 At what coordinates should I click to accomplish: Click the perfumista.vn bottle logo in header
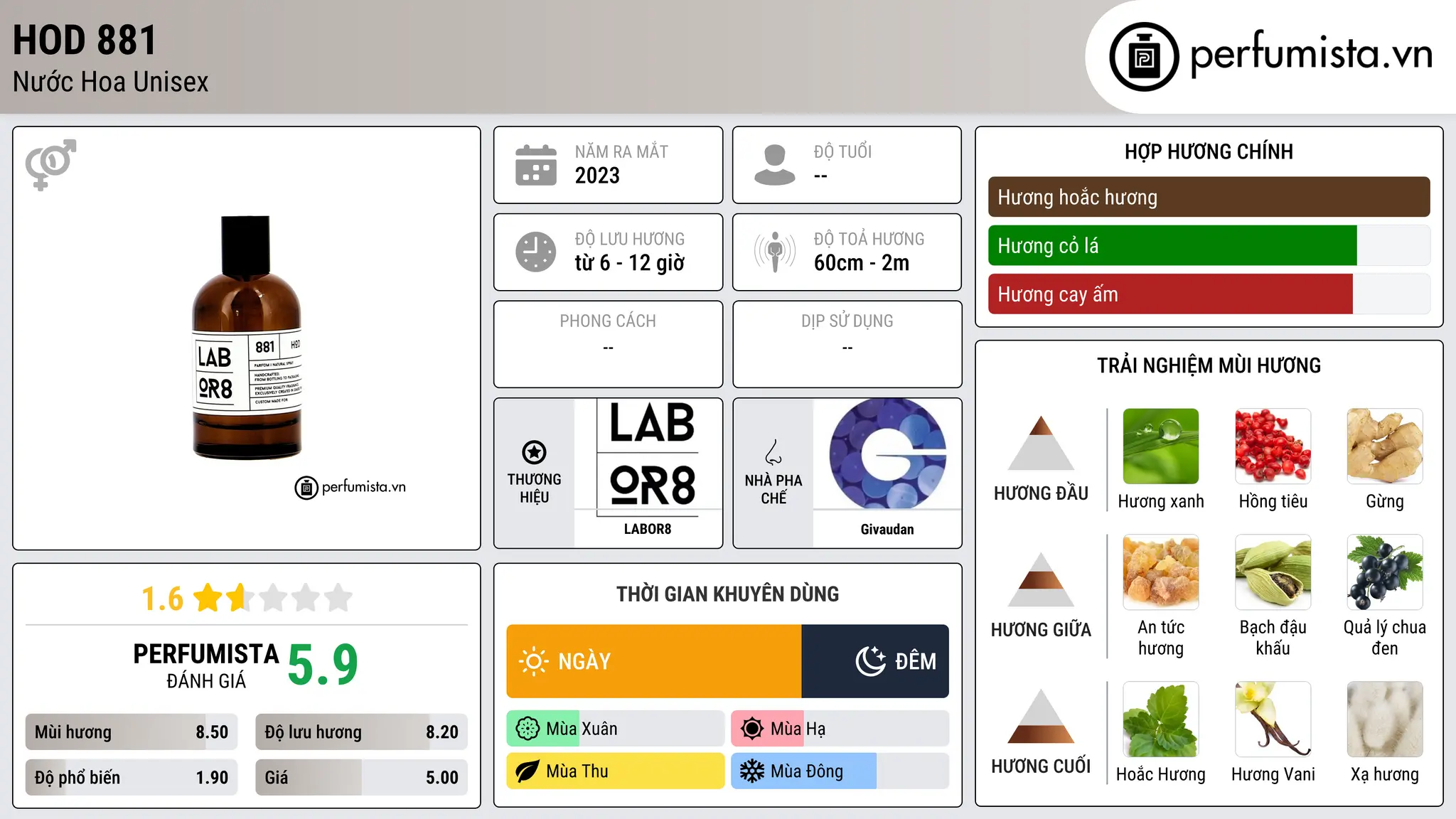coord(1144,57)
